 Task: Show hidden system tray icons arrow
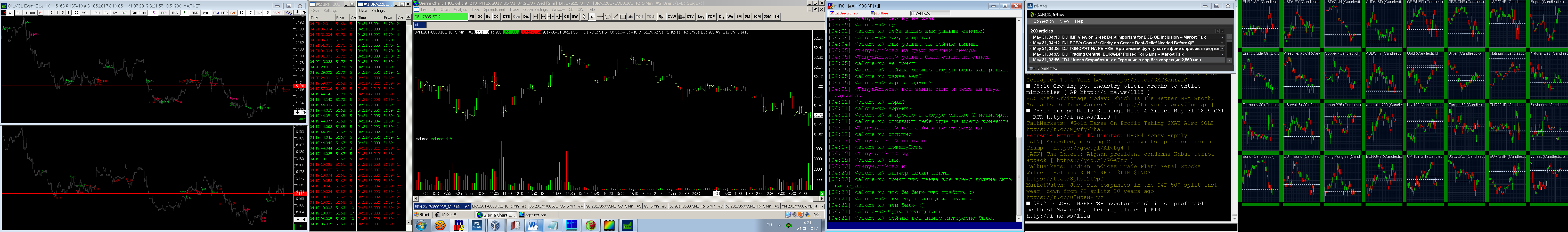(780, 225)
